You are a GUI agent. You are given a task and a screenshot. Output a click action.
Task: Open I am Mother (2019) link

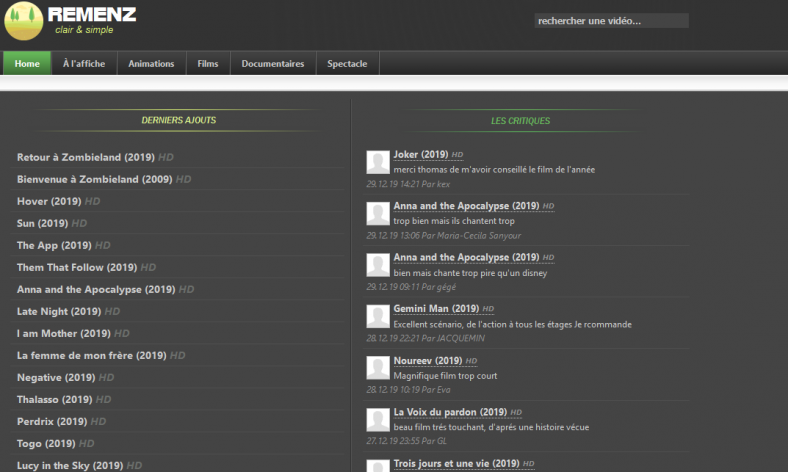tap(63, 333)
